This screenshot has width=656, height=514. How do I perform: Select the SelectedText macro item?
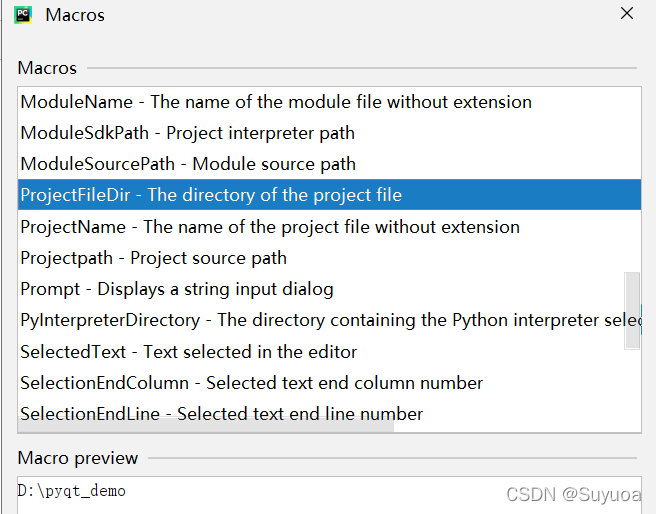pos(188,352)
